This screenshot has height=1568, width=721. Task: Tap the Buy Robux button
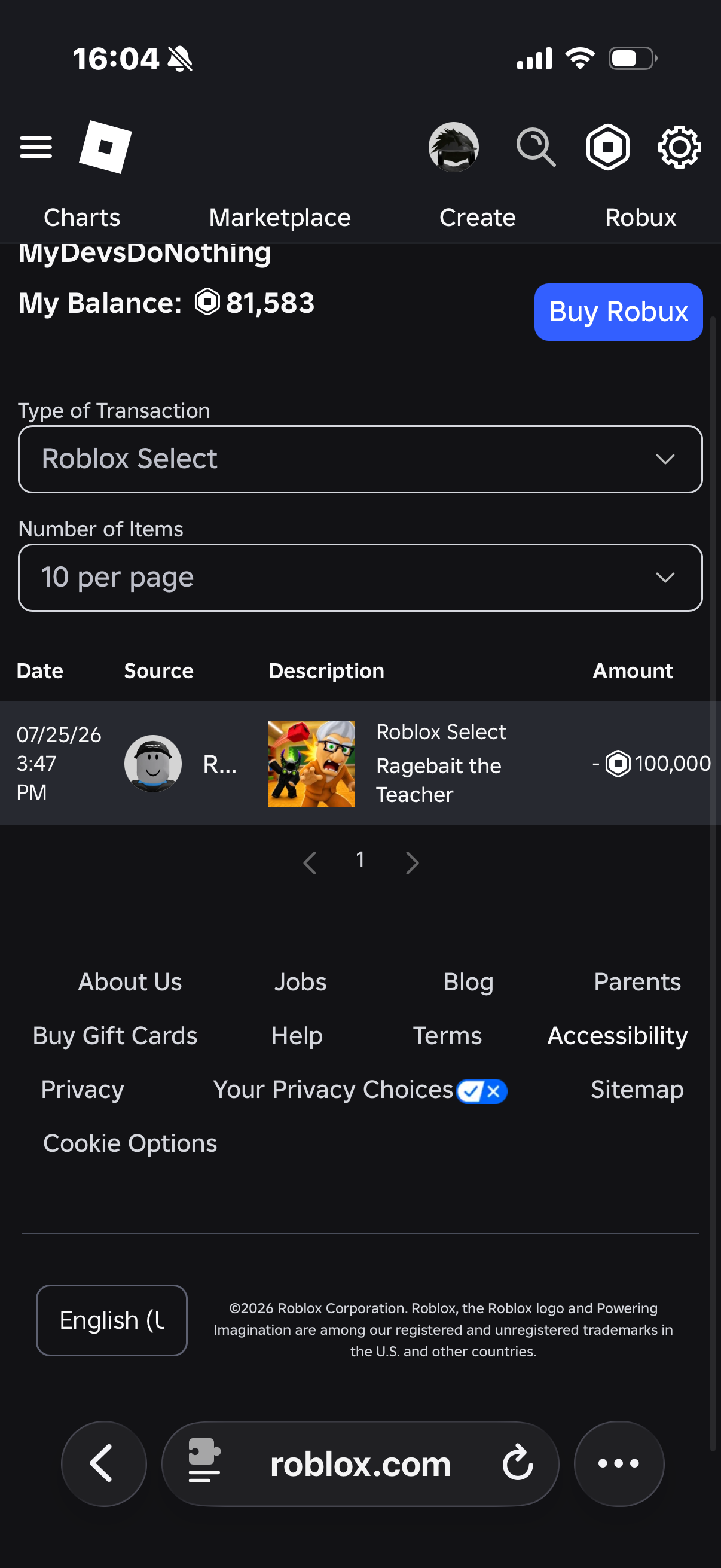click(x=618, y=312)
